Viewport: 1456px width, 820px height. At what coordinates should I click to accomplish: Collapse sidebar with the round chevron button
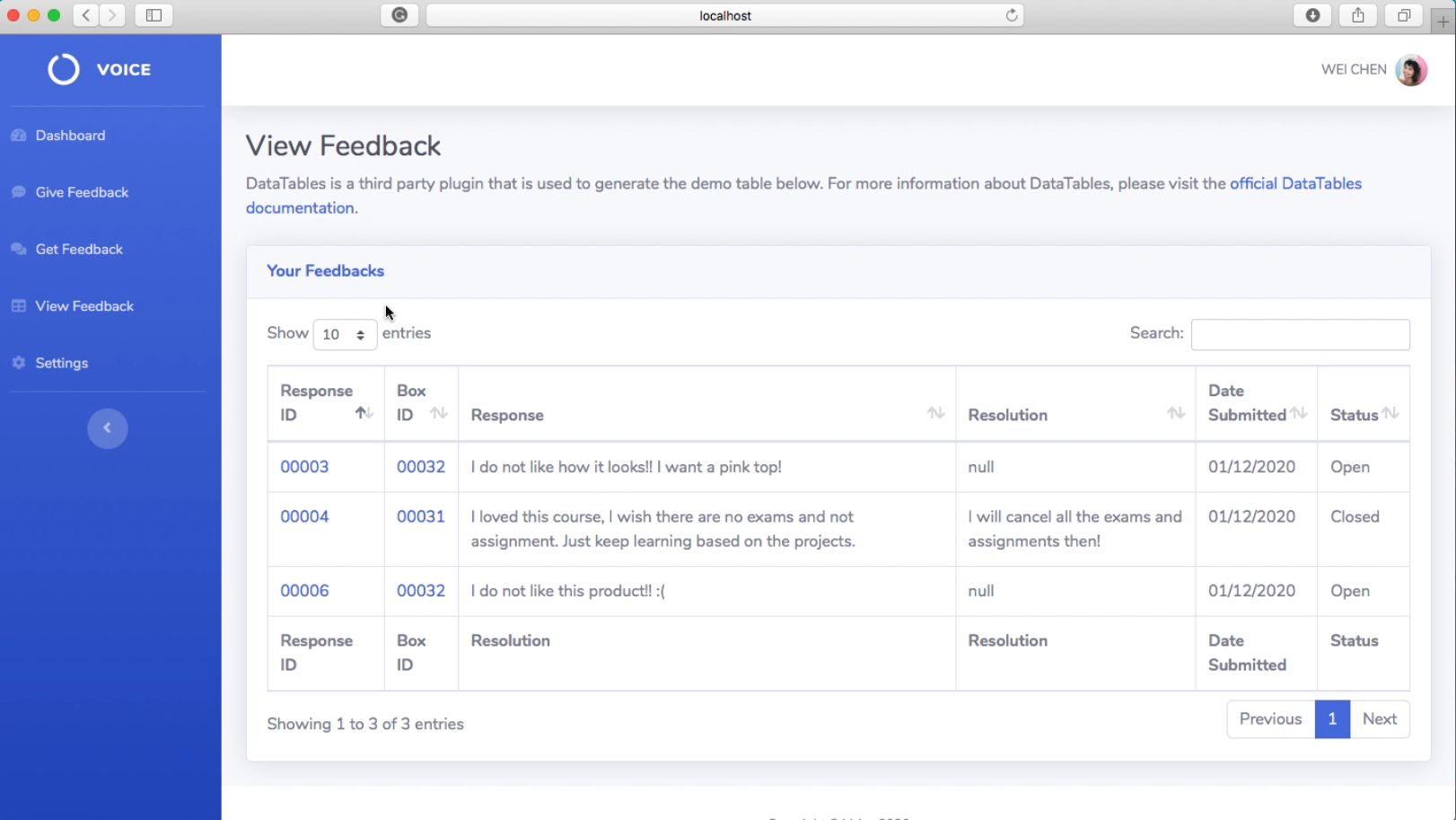(x=108, y=428)
